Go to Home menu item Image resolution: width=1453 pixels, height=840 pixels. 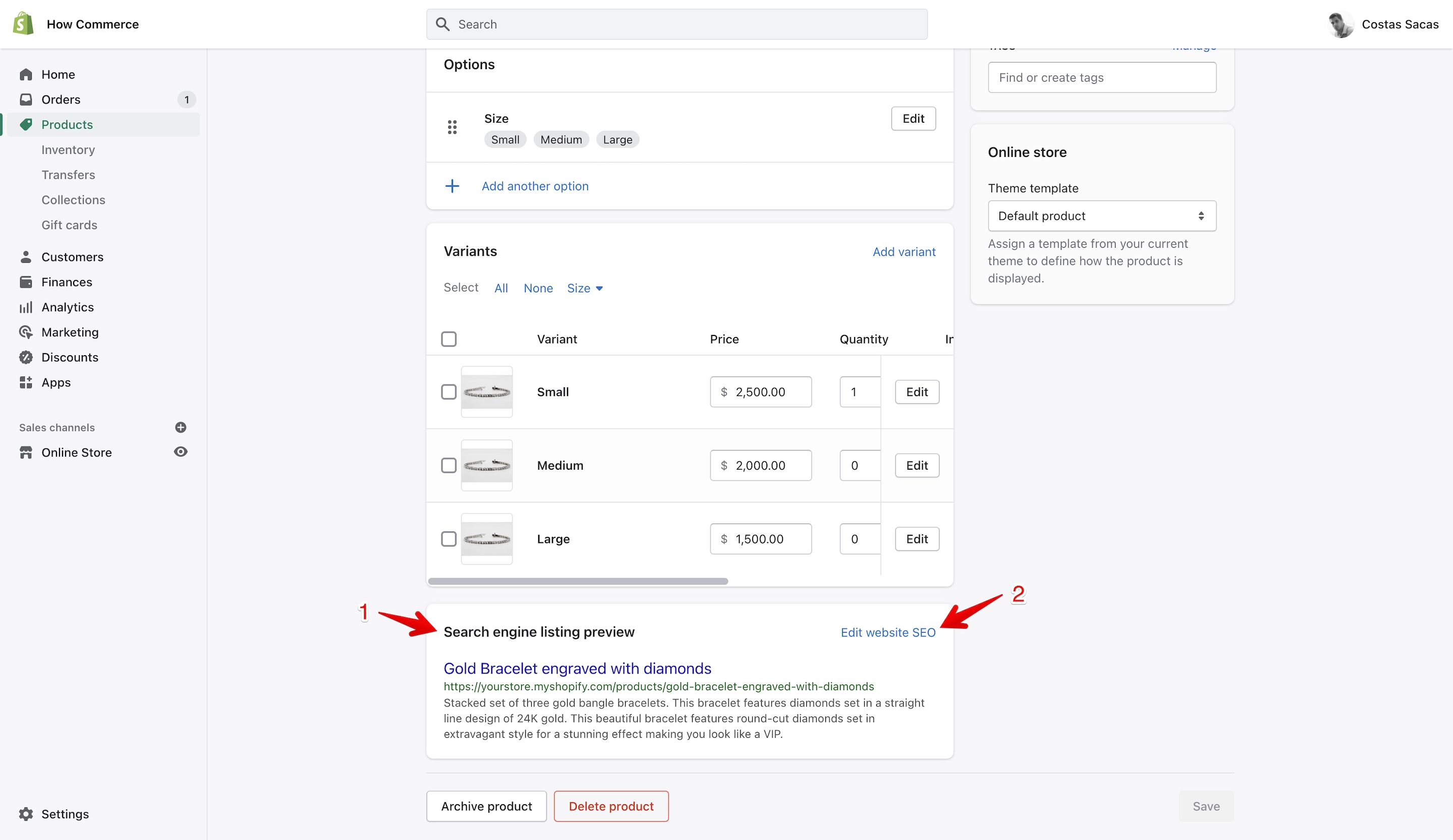(x=58, y=74)
